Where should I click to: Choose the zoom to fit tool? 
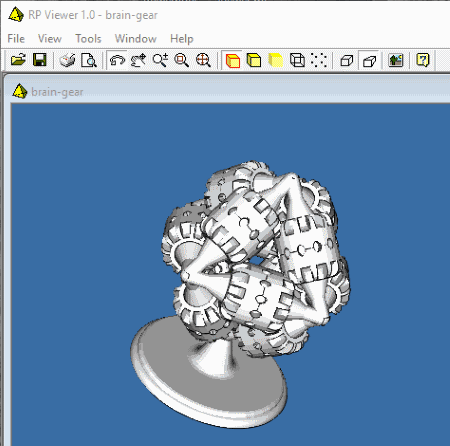(203, 60)
